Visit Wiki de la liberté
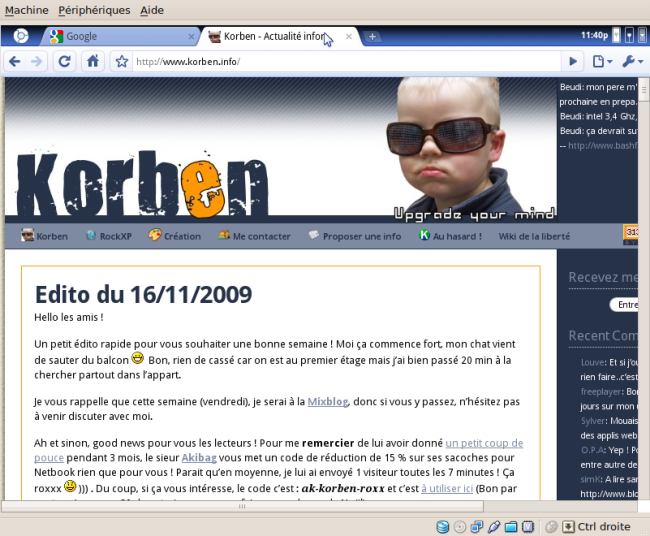 (x=534, y=236)
